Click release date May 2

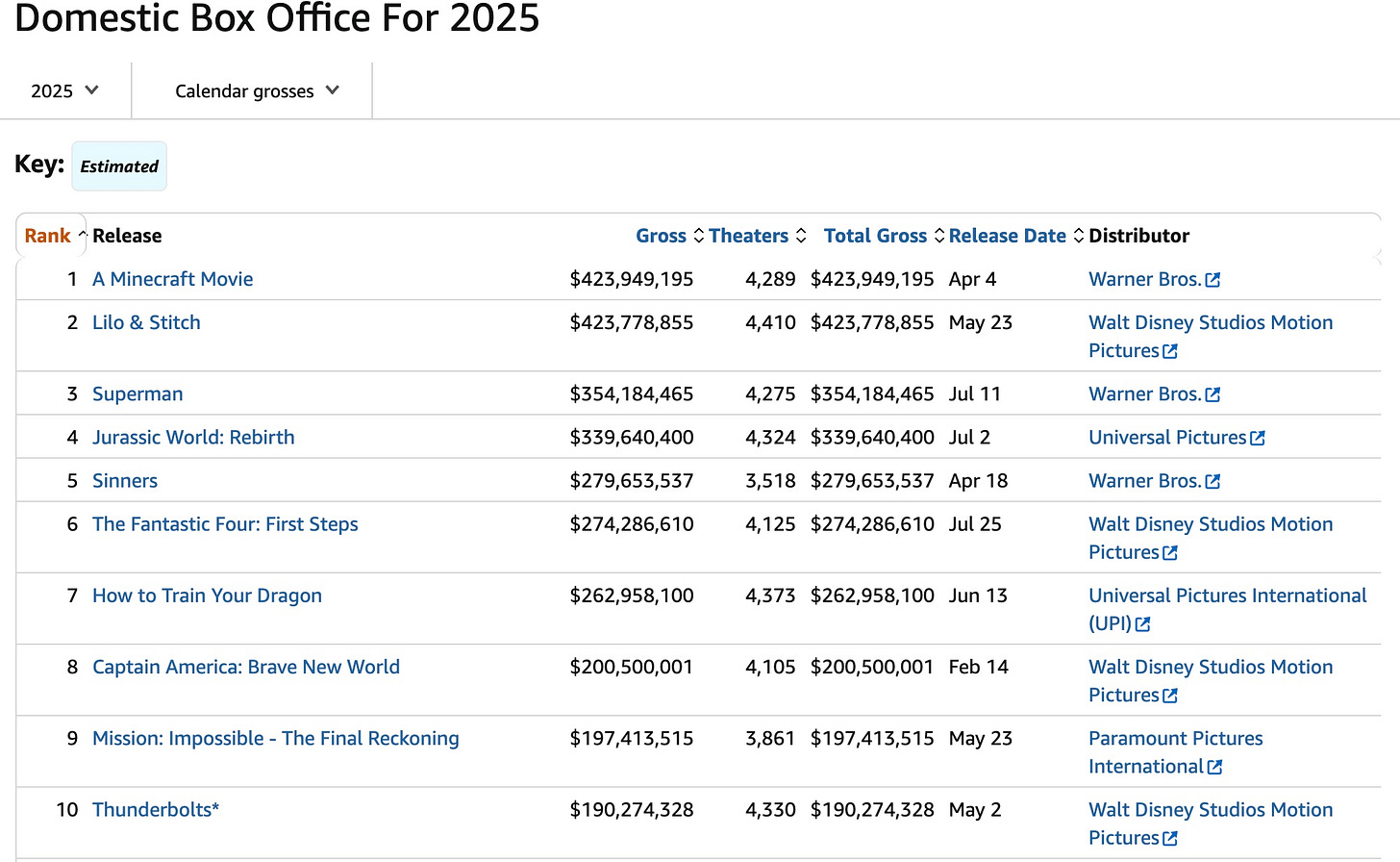pos(975,810)
